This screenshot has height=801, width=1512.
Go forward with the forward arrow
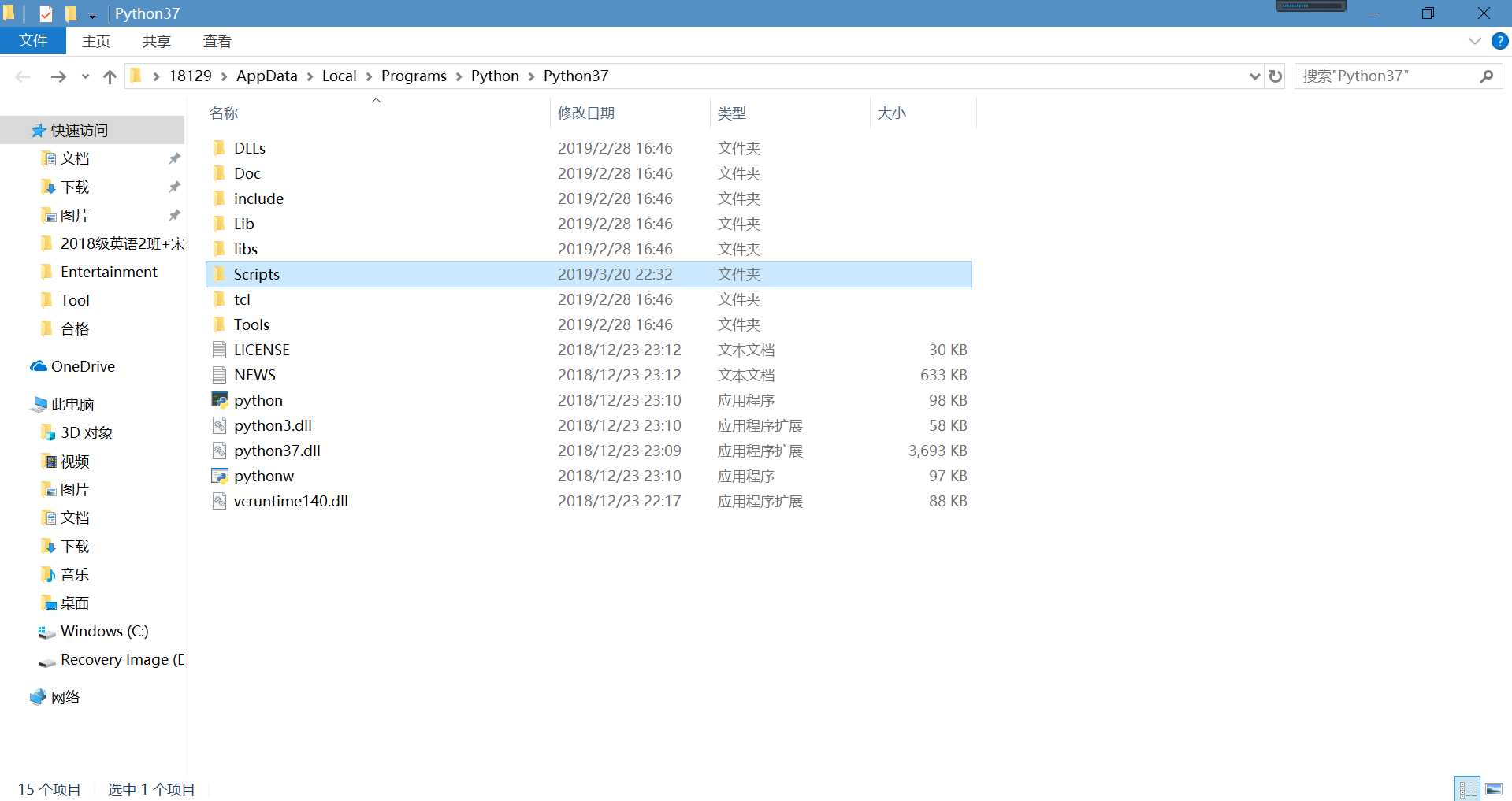click(58, 76)
